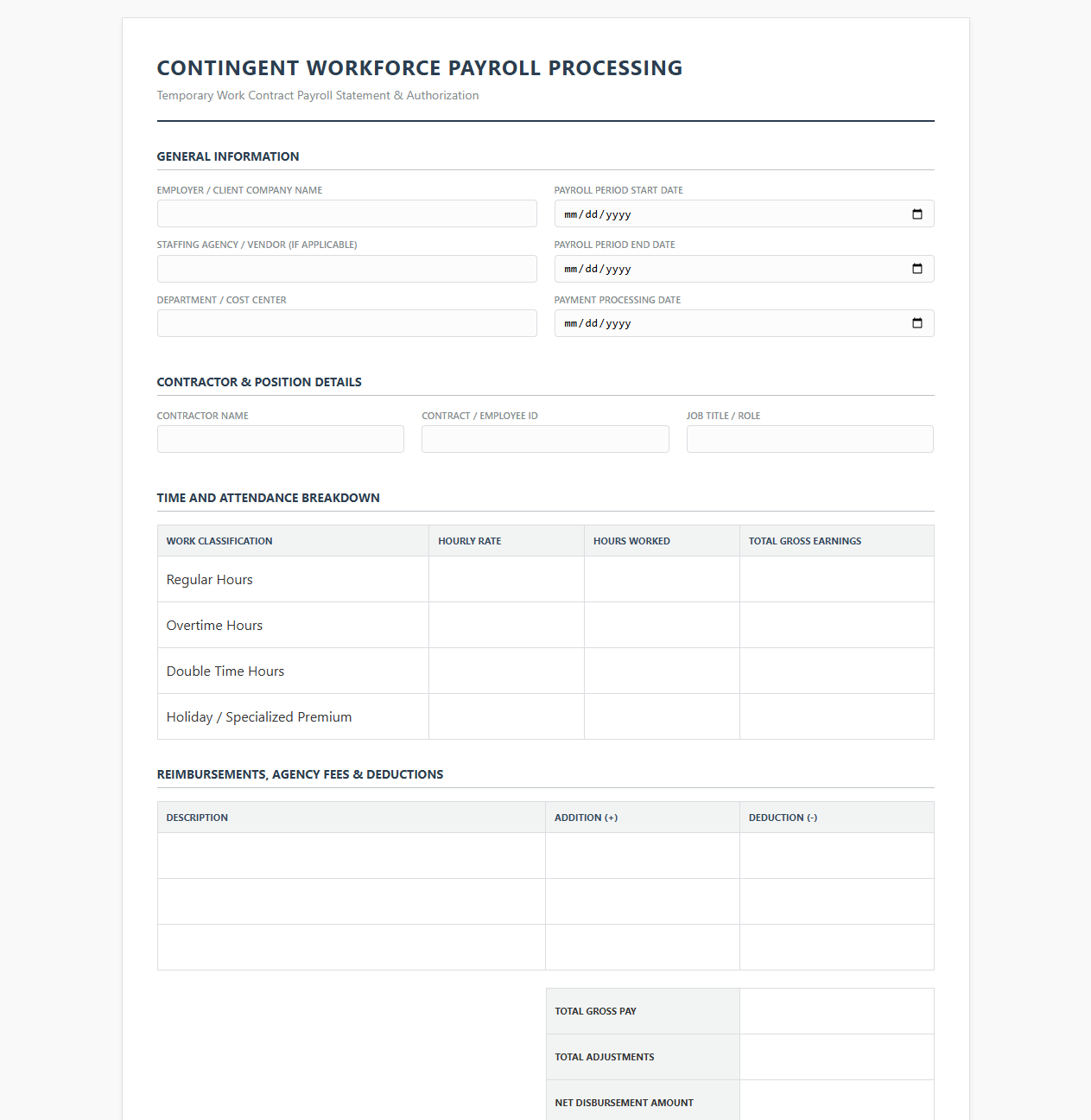
Task: Click Hours Worked cell for Double Time Hours
Action: click(x=662, y=671)
